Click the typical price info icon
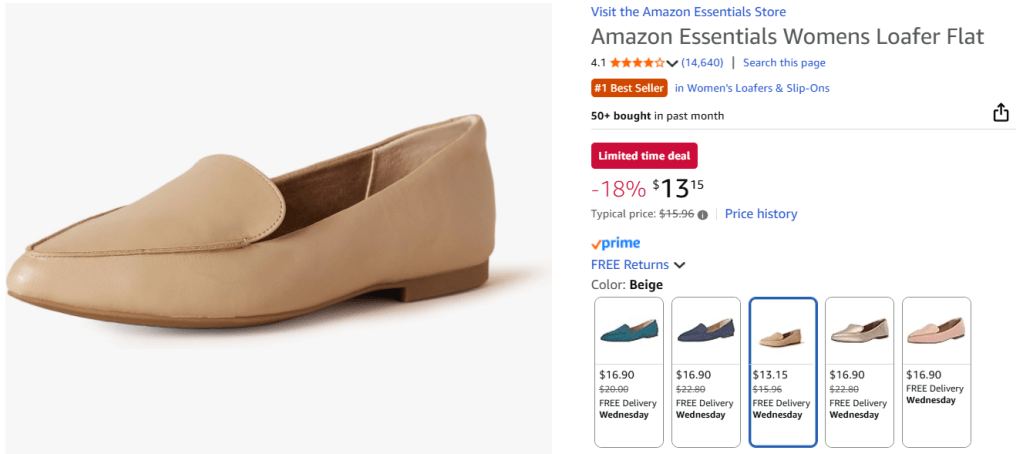Screen dimensions: 1023x454 [x=703, y=214]
